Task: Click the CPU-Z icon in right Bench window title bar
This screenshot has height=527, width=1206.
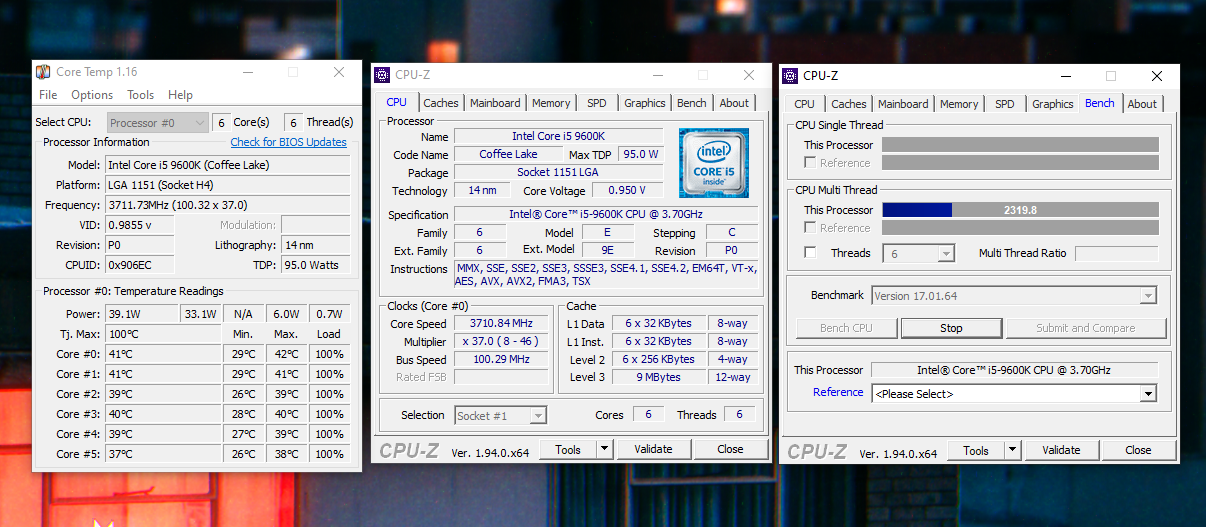Action: coord(790,75)
